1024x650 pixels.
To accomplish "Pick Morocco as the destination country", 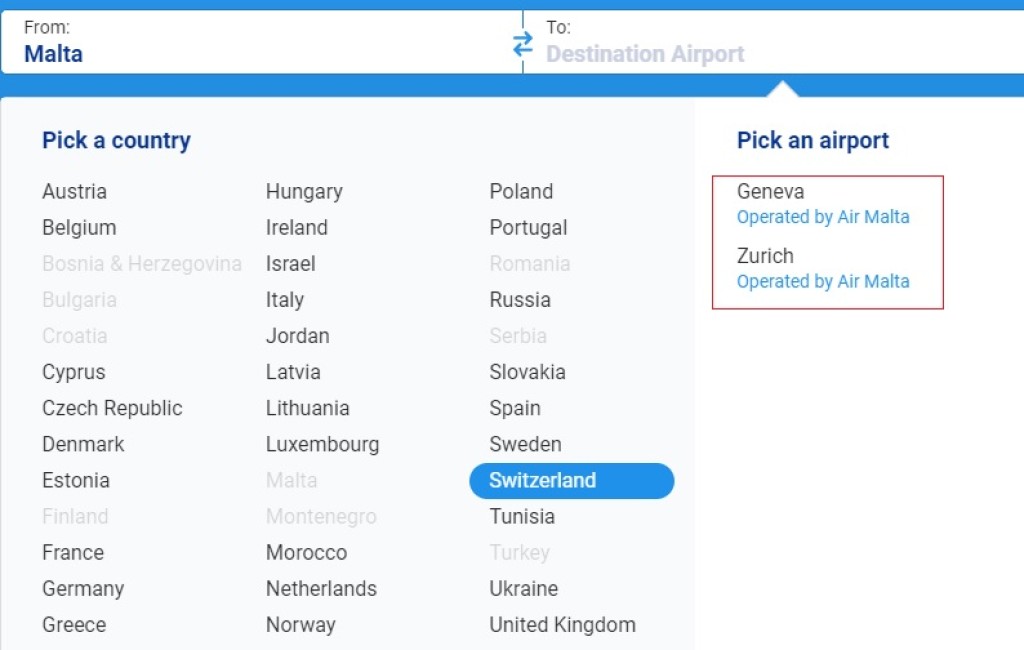I will pyautogui.click(x=306, y=553).
